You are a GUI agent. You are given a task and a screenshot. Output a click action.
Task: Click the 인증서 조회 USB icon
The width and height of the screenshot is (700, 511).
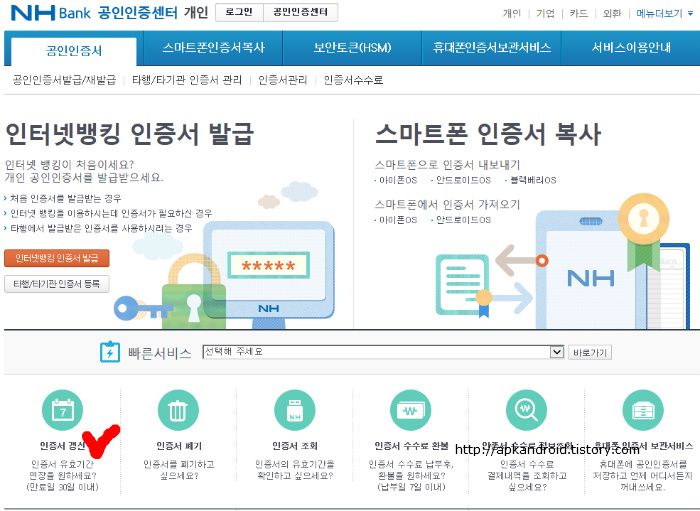(x=294, y=410)
